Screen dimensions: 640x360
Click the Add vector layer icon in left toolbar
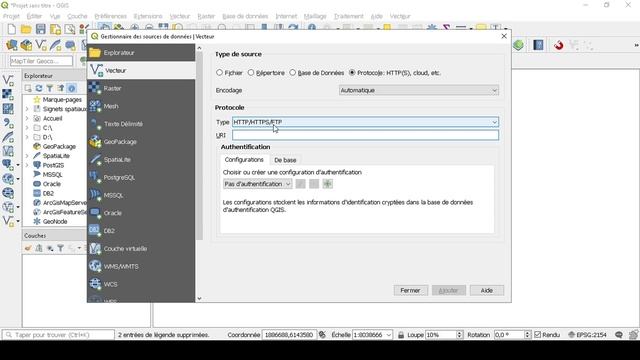click(x=8, y=80)
